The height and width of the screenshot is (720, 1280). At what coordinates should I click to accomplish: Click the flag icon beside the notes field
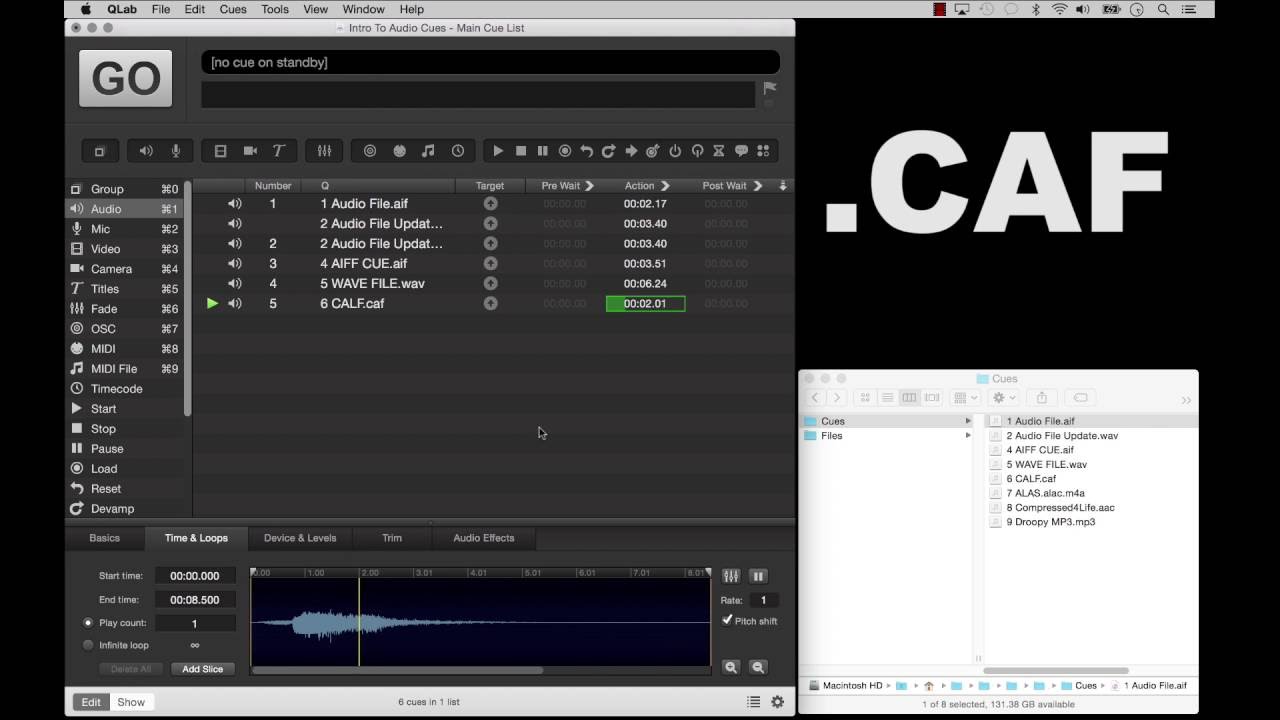(770, 88)
